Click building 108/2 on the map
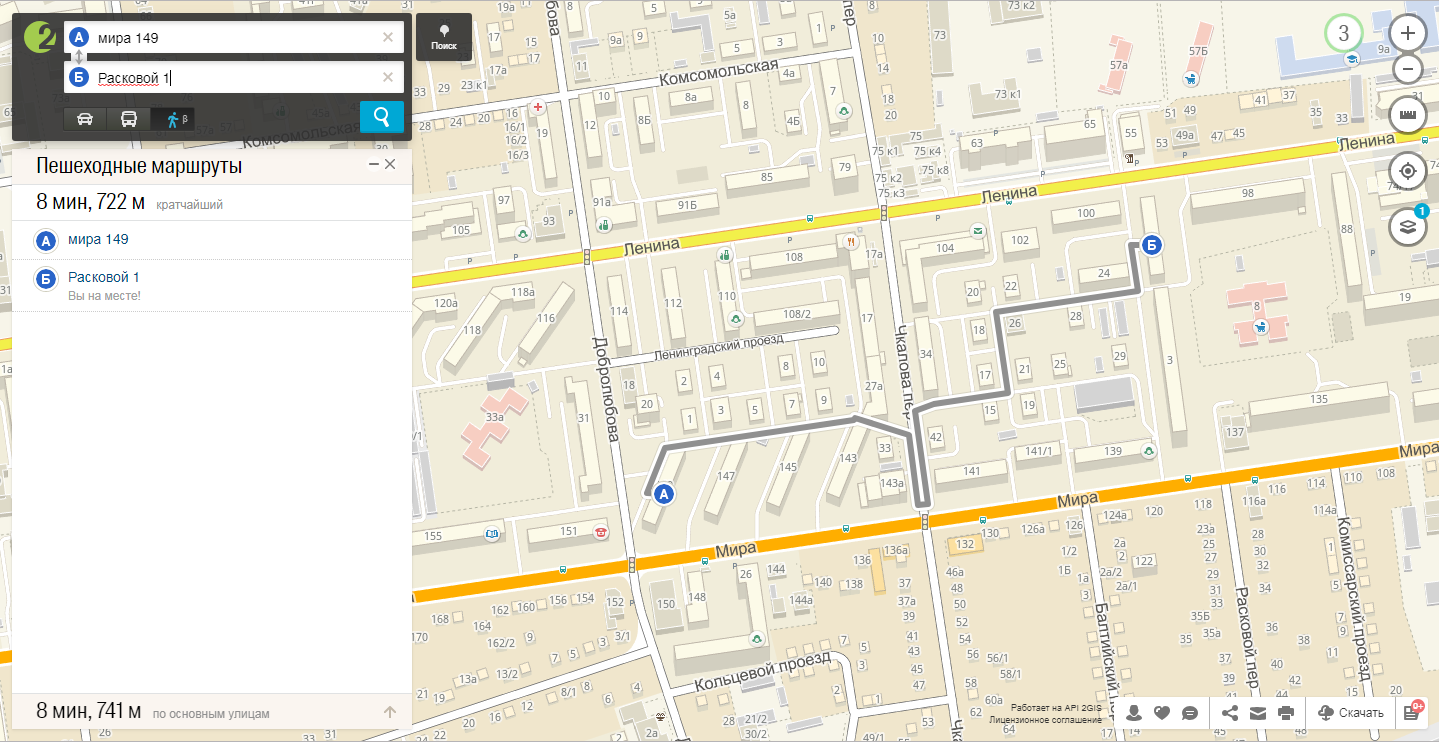The image size is (1439, 743). point(797,314)
